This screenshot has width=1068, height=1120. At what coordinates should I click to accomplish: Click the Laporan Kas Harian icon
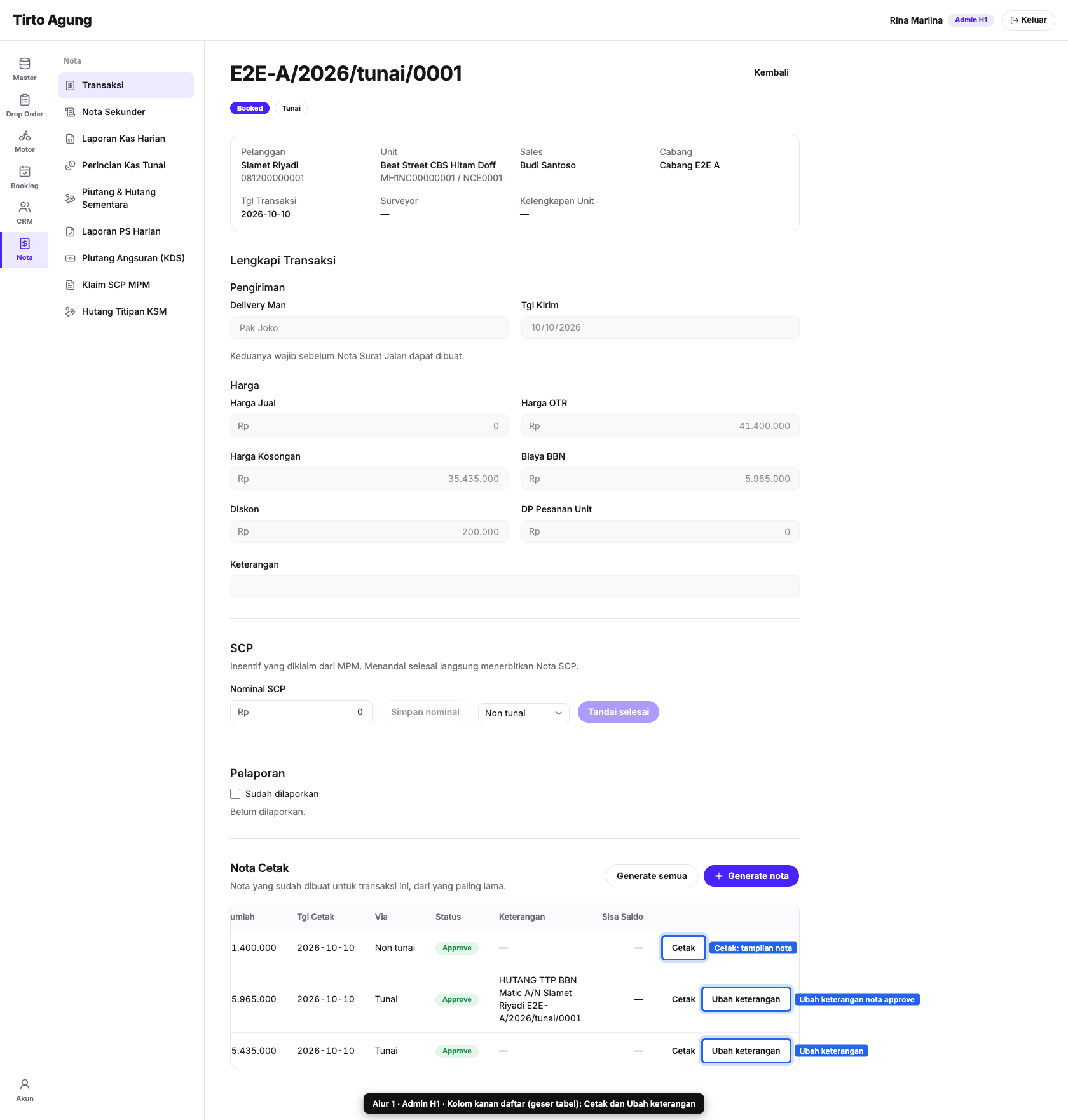click(71, 139)
